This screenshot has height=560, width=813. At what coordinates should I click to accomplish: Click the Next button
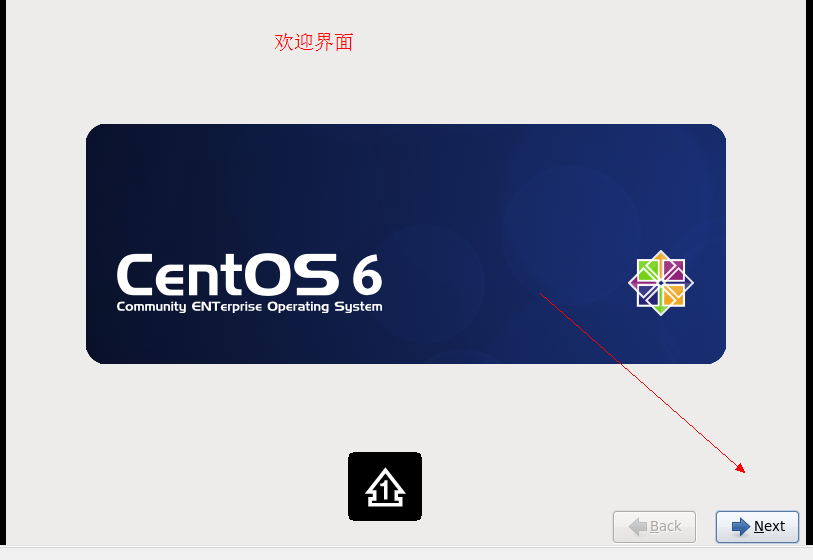coord(757,527)
